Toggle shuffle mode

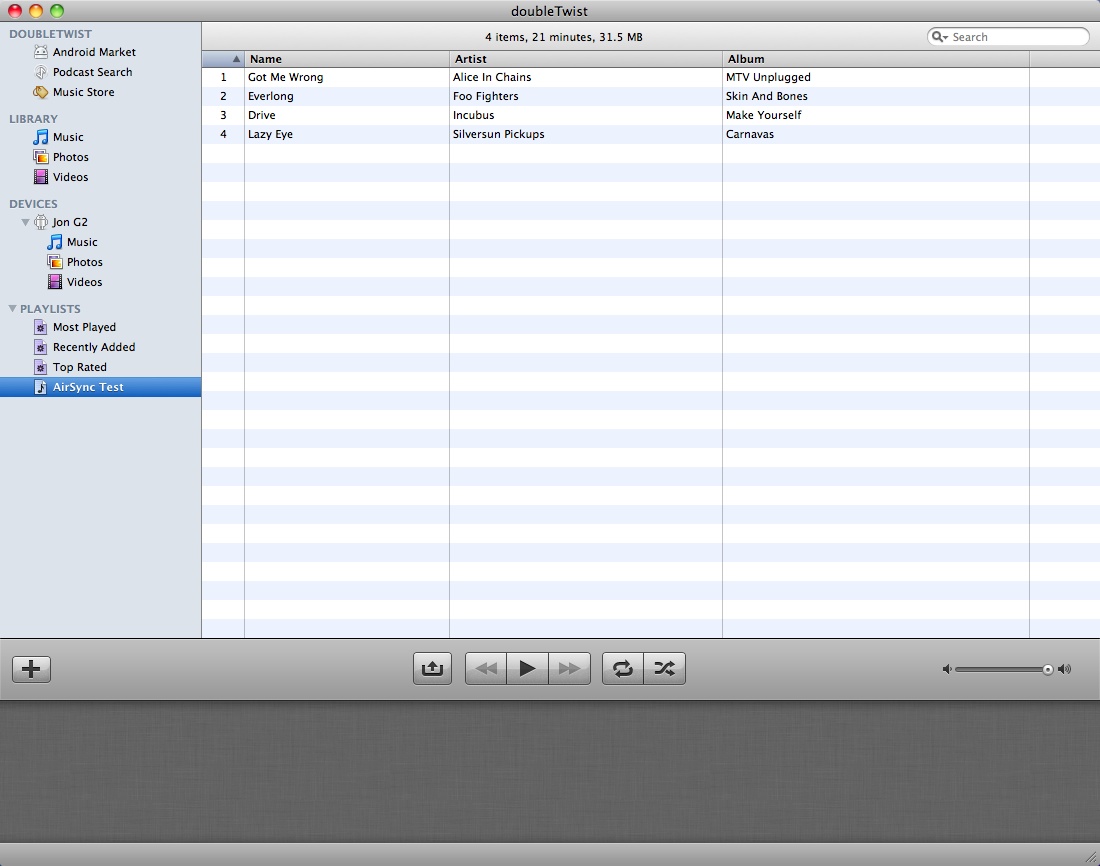664,668
